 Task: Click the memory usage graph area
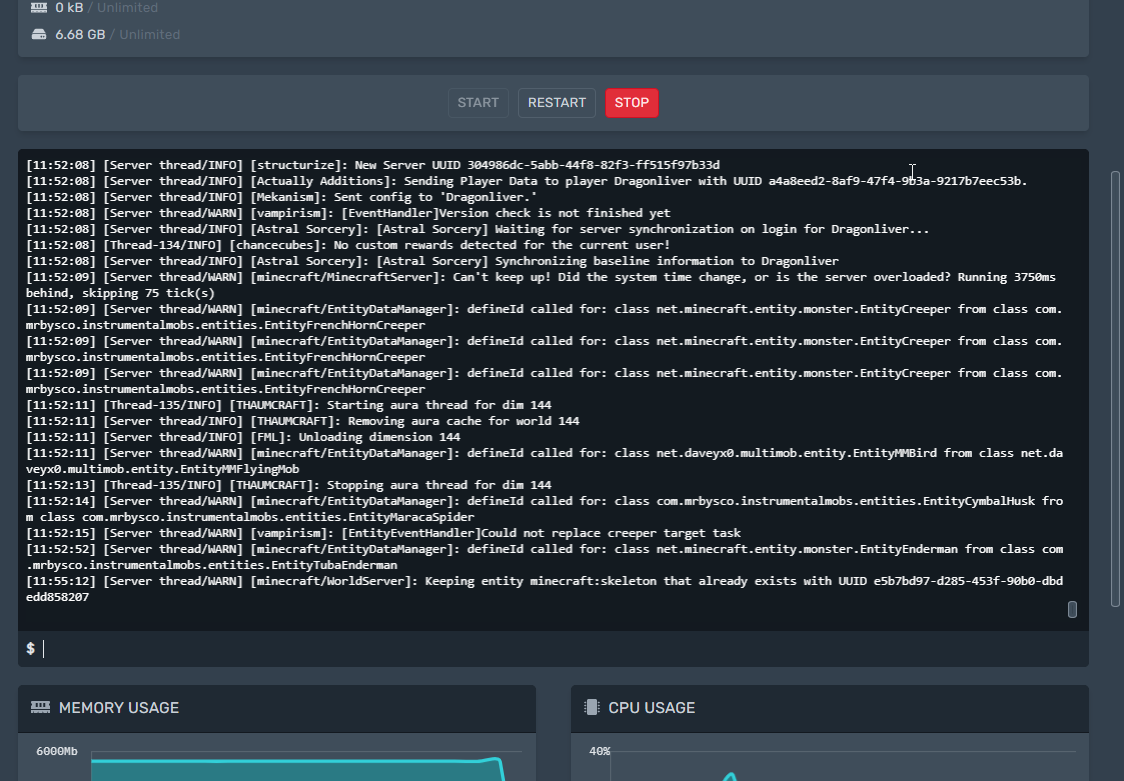[290, 772]
